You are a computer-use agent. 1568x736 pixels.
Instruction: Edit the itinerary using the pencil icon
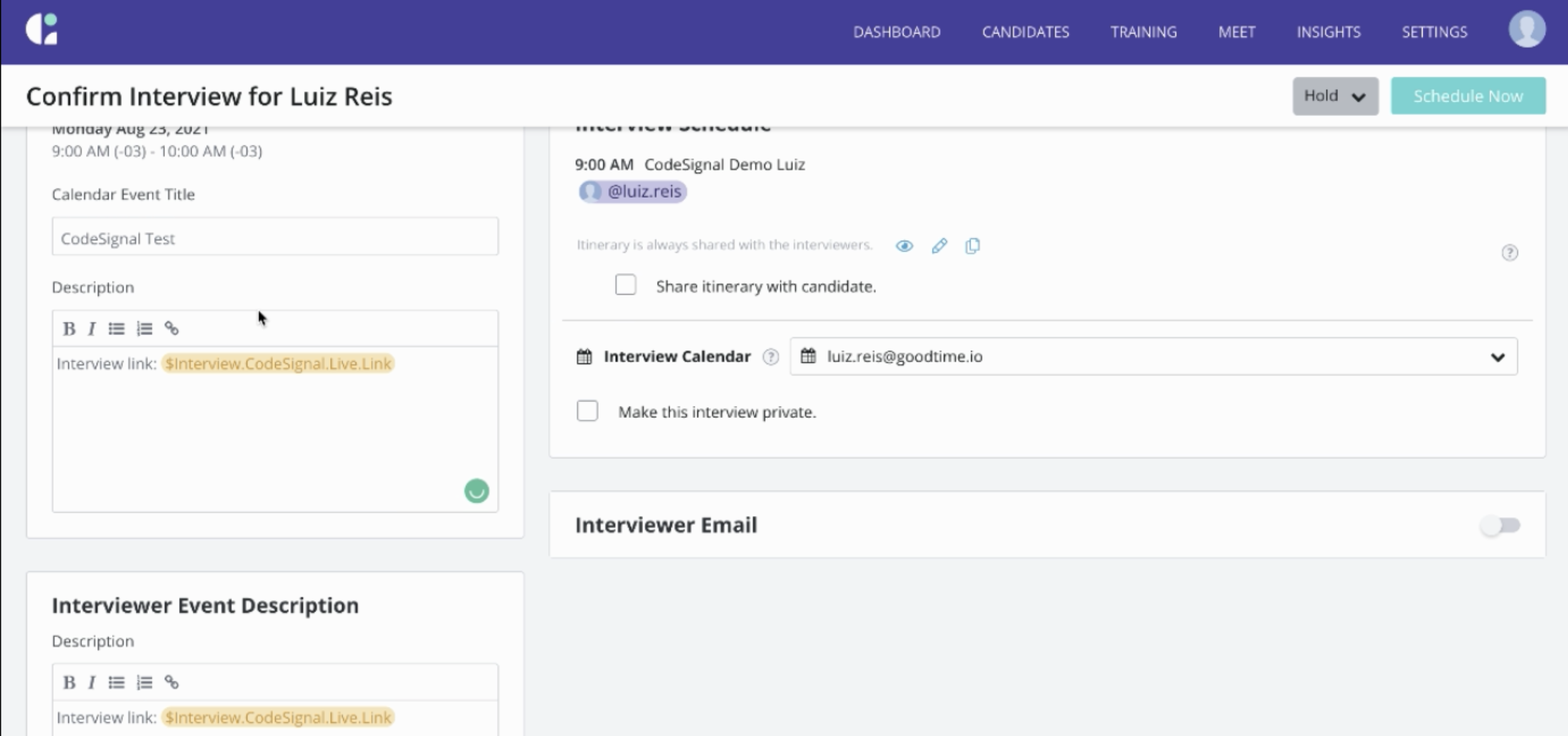tap(940, 245)
